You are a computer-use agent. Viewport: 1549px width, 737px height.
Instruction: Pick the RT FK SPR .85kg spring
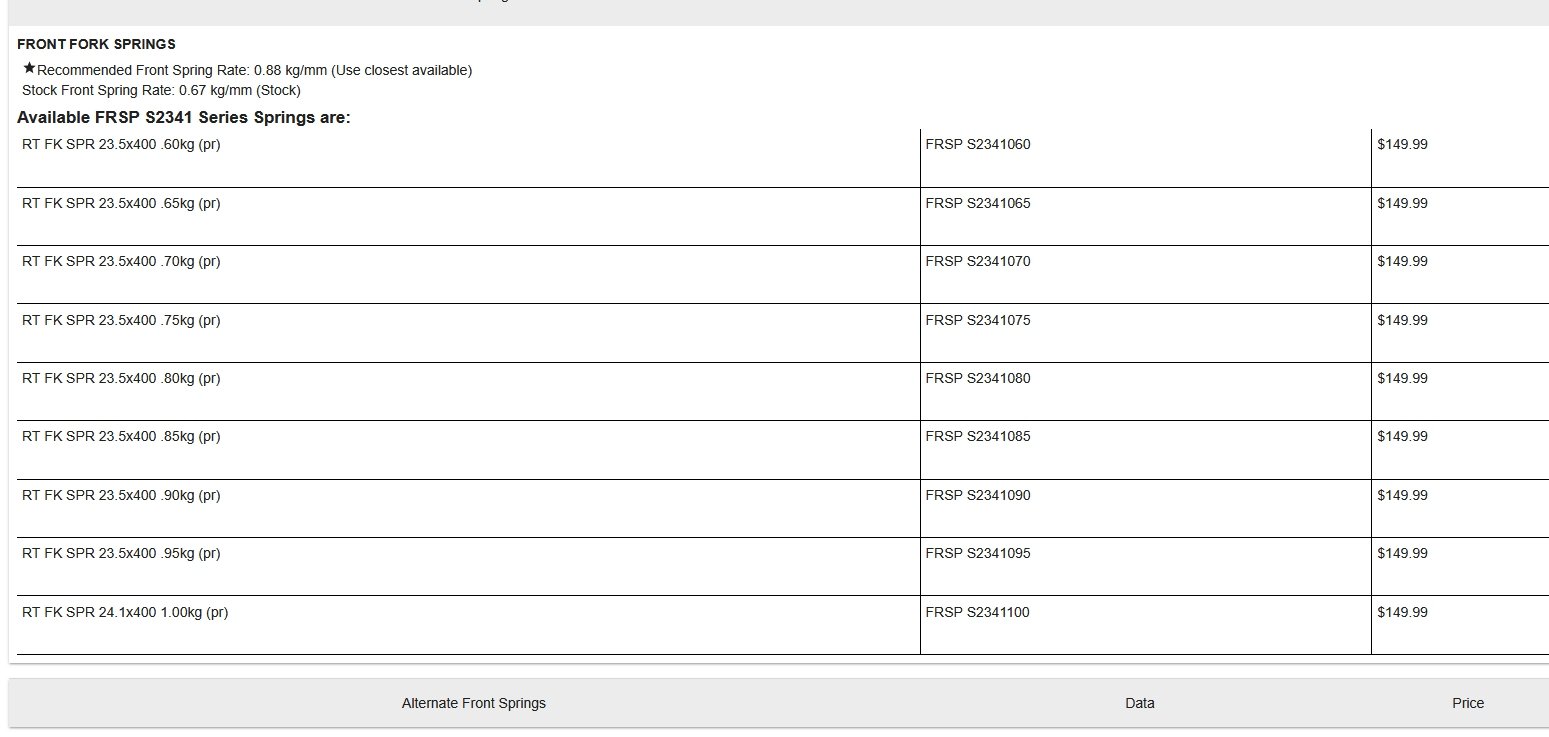pos(121,436)
